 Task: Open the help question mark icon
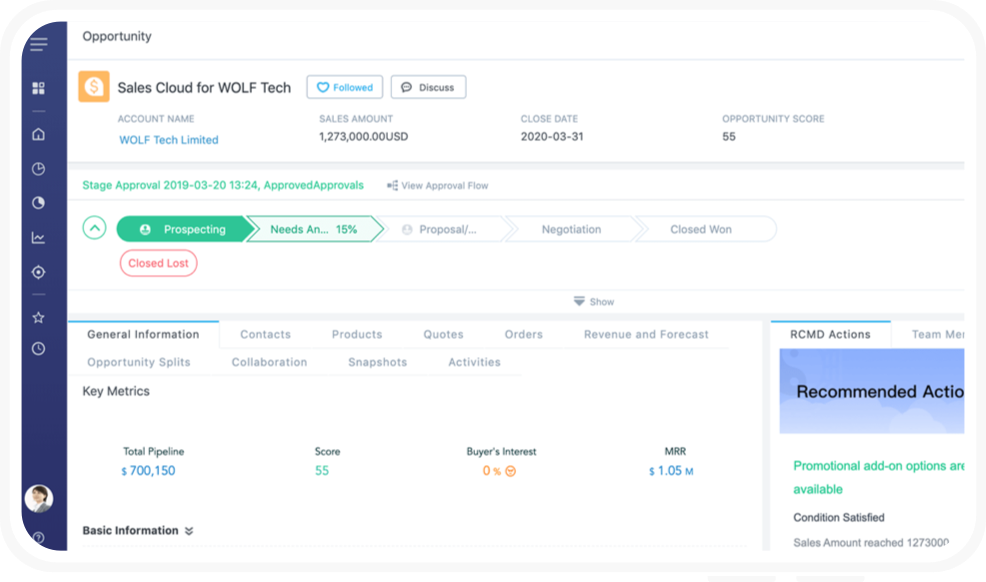(x=38, y=538)
